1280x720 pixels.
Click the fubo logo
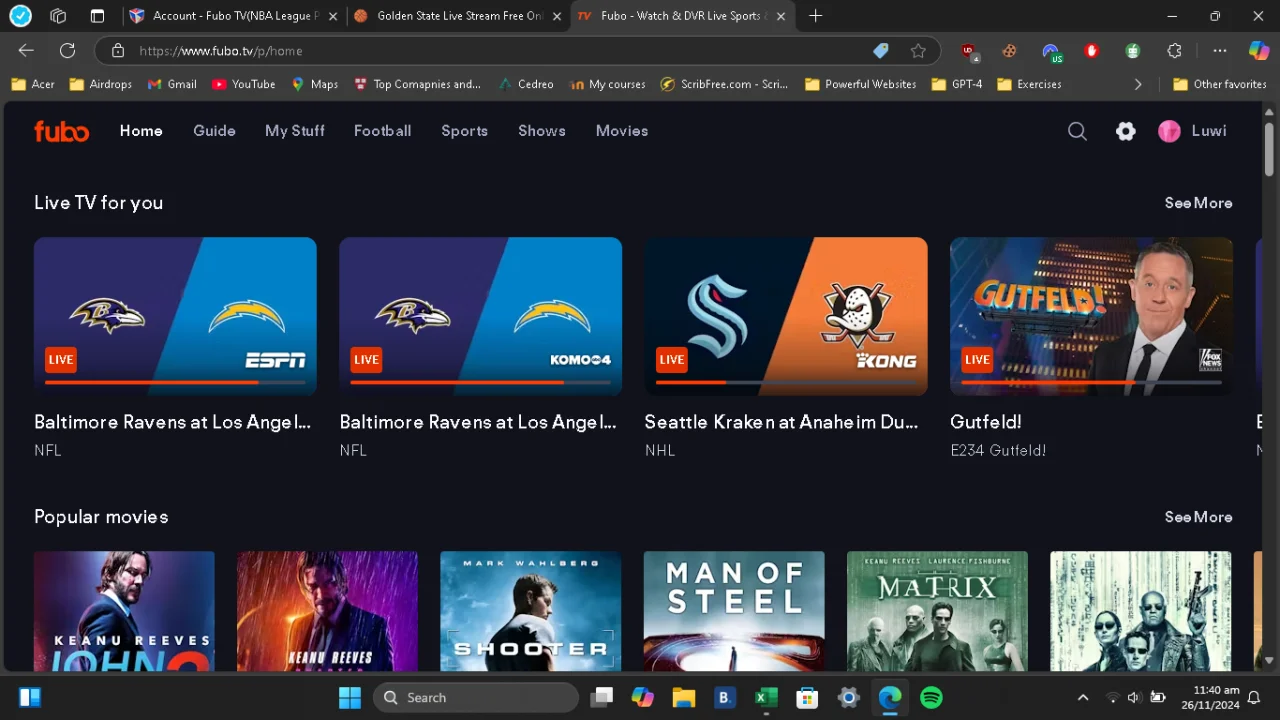tap(61, 131)
